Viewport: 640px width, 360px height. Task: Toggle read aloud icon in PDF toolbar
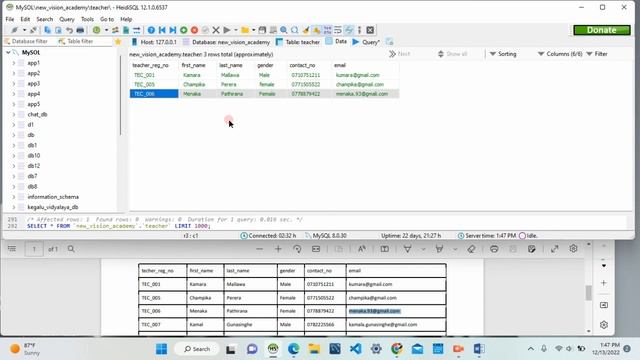click(x=362, y=249)
